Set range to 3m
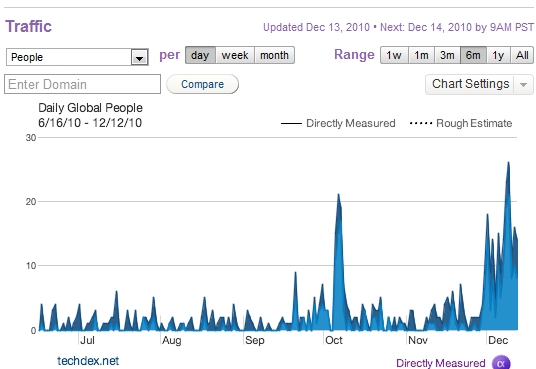The width and height of the screenshot is (536, 369). (447, 55)
